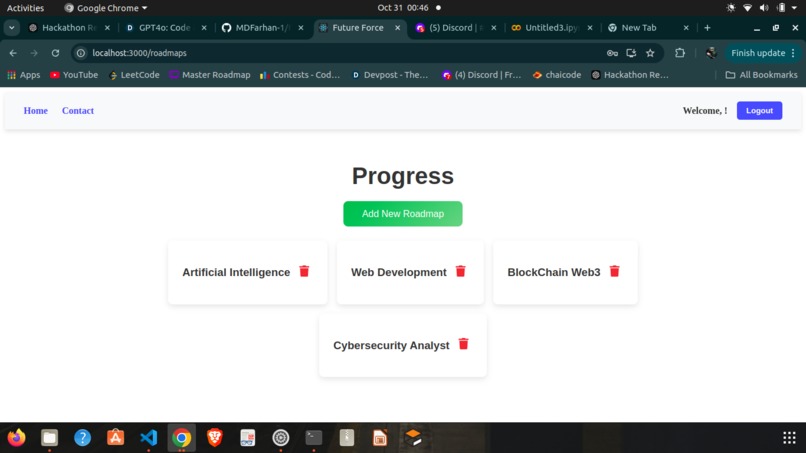The image size is (806, 453).
Task: Bookmark this page with star icon
Action: [650, 53]
